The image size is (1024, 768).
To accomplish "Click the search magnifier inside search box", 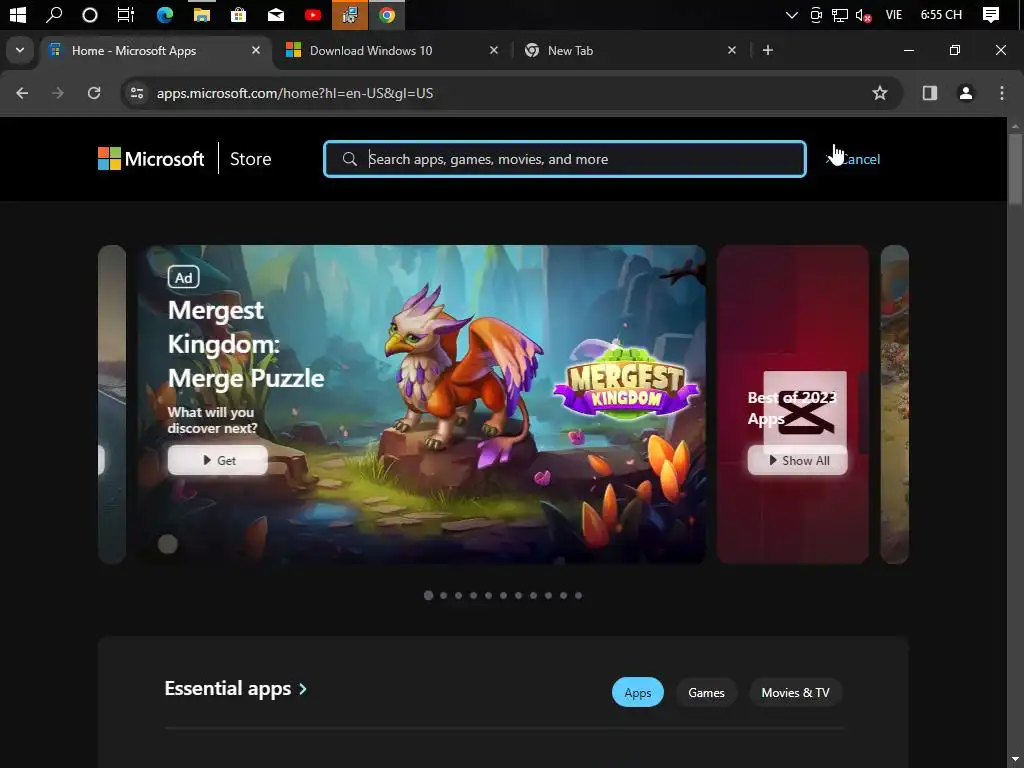I will point(349,159).
